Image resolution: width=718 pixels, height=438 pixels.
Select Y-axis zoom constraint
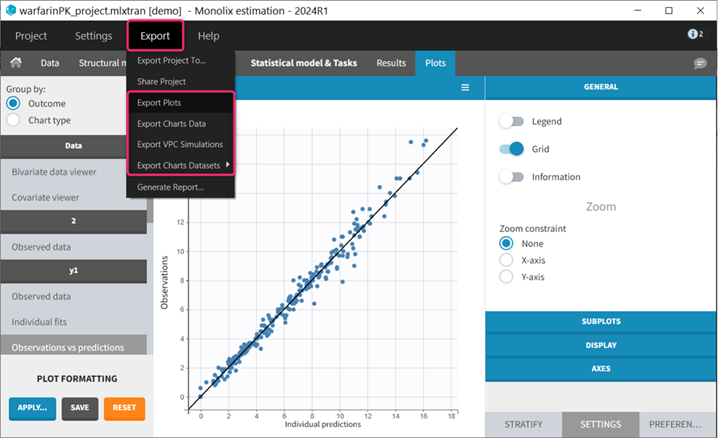click(507, 277)
